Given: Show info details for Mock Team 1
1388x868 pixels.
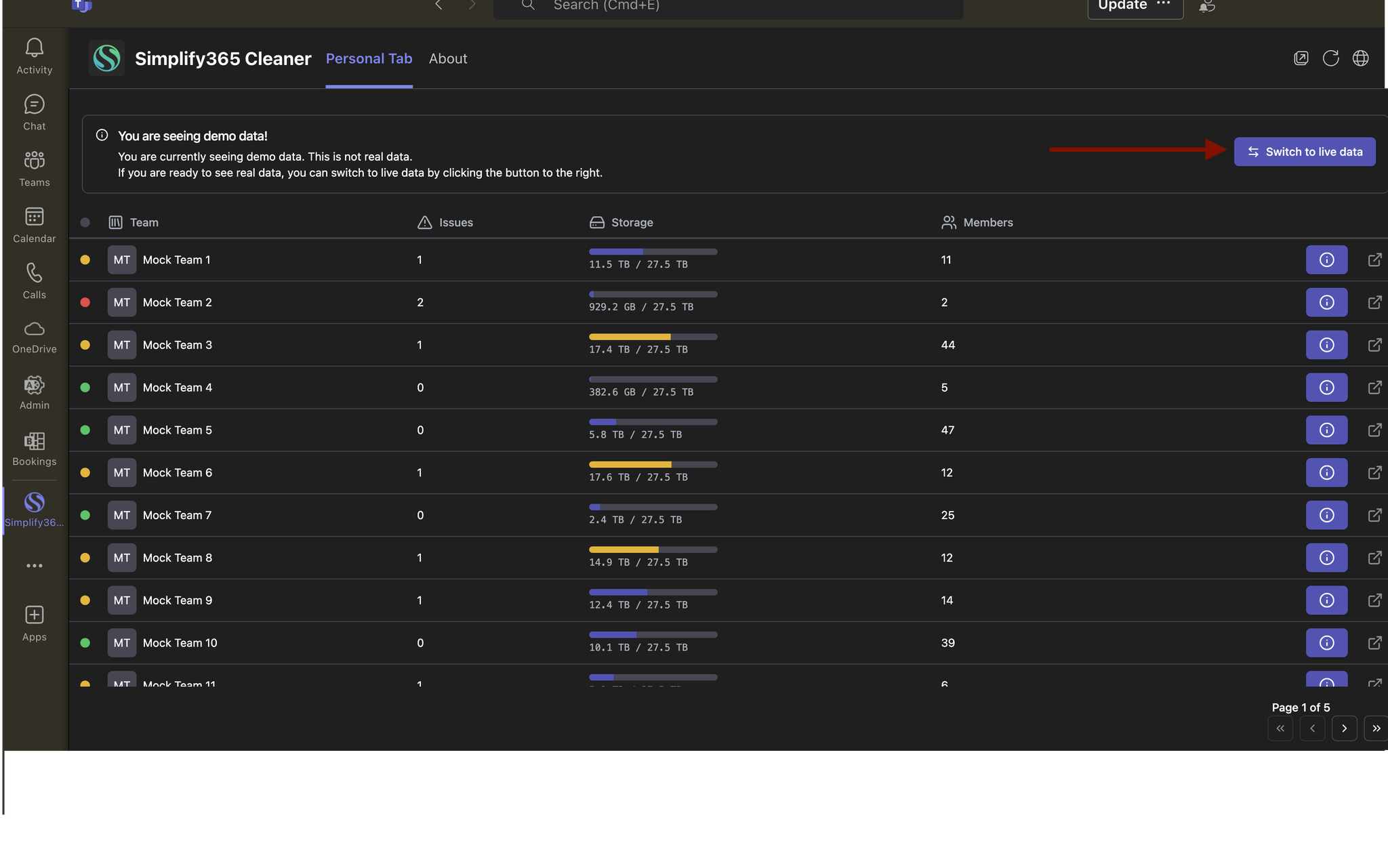Looking at the screenshot, I should click(1326, 260).
